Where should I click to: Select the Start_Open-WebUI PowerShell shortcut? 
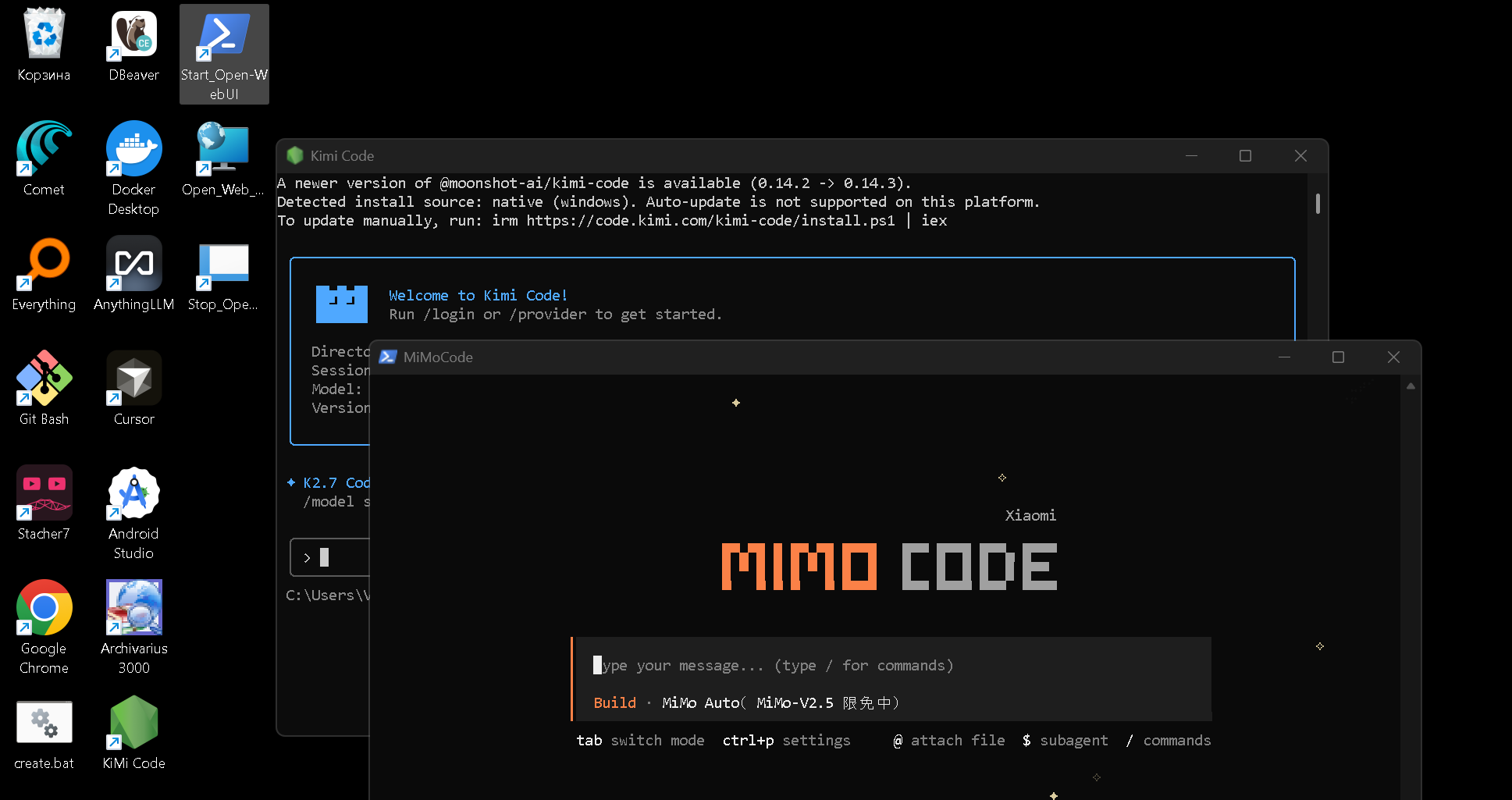tap(224, 55)
